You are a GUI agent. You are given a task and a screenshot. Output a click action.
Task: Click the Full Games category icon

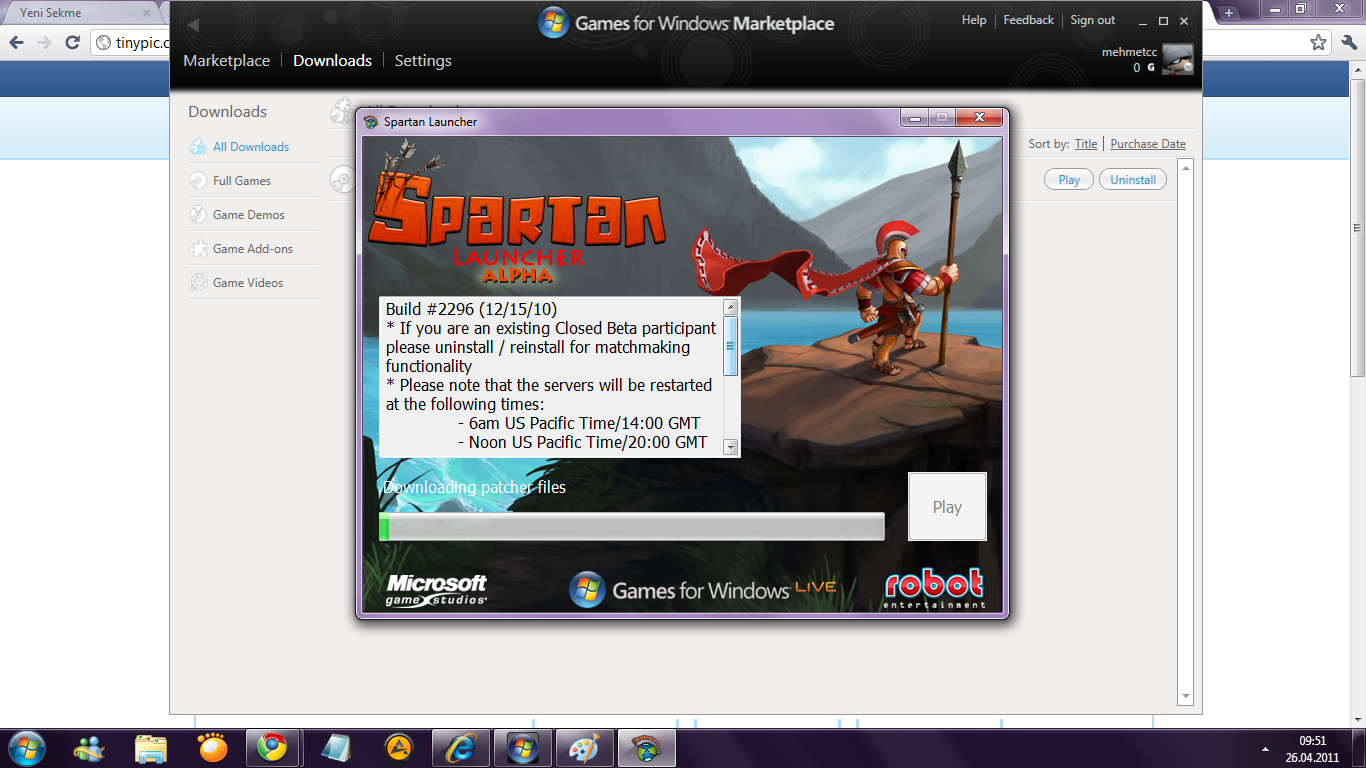[198, 181]
